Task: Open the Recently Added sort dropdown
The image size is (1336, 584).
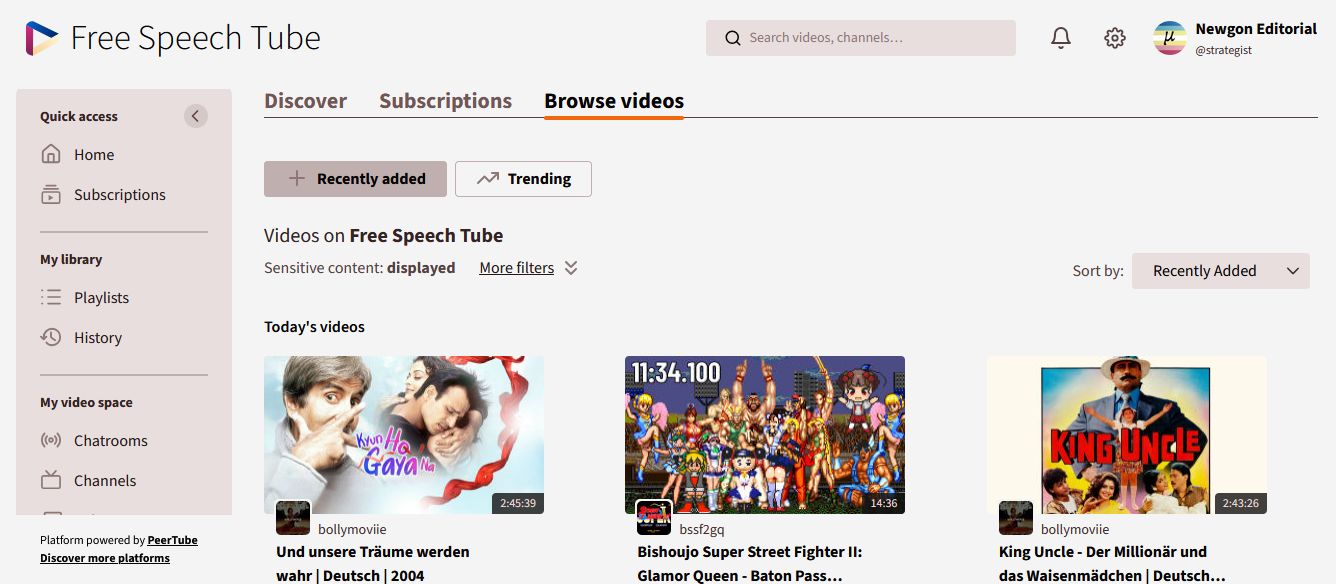Action: coord(1220,271)
